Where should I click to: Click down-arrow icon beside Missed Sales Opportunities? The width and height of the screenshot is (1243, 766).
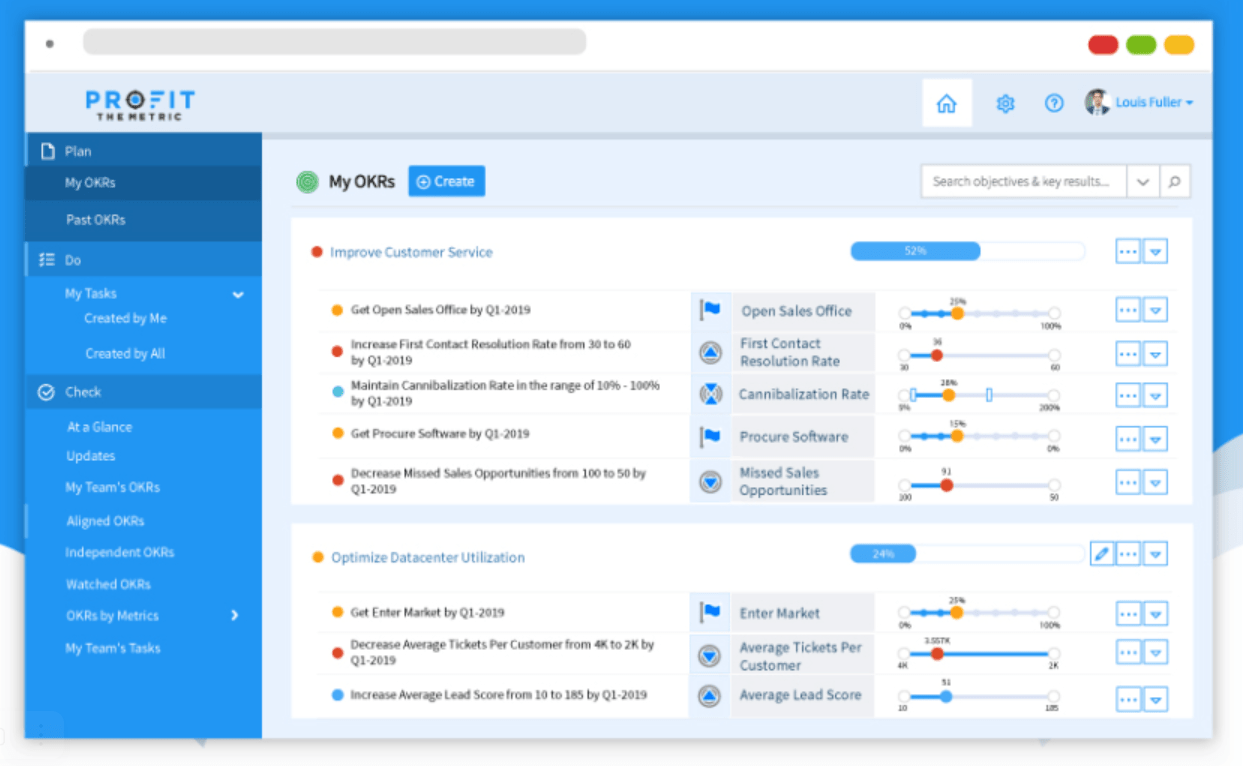pyautogui.click(x=710, y=482)
